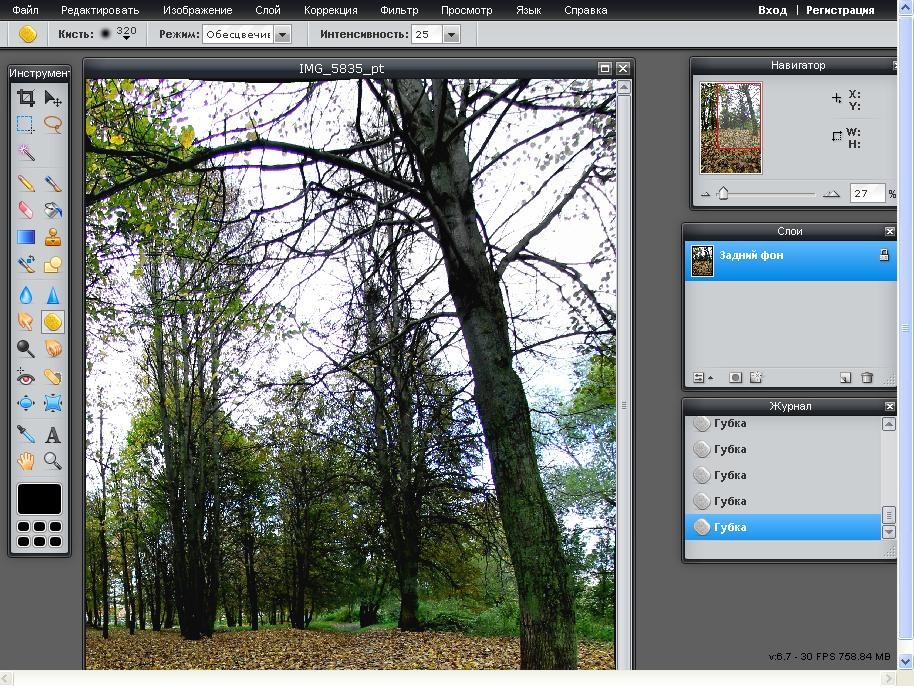Select the Red Eye reduction tool
Image resolution: width=914 pixels, height=691 pixels.
click(x=26, y=377)
